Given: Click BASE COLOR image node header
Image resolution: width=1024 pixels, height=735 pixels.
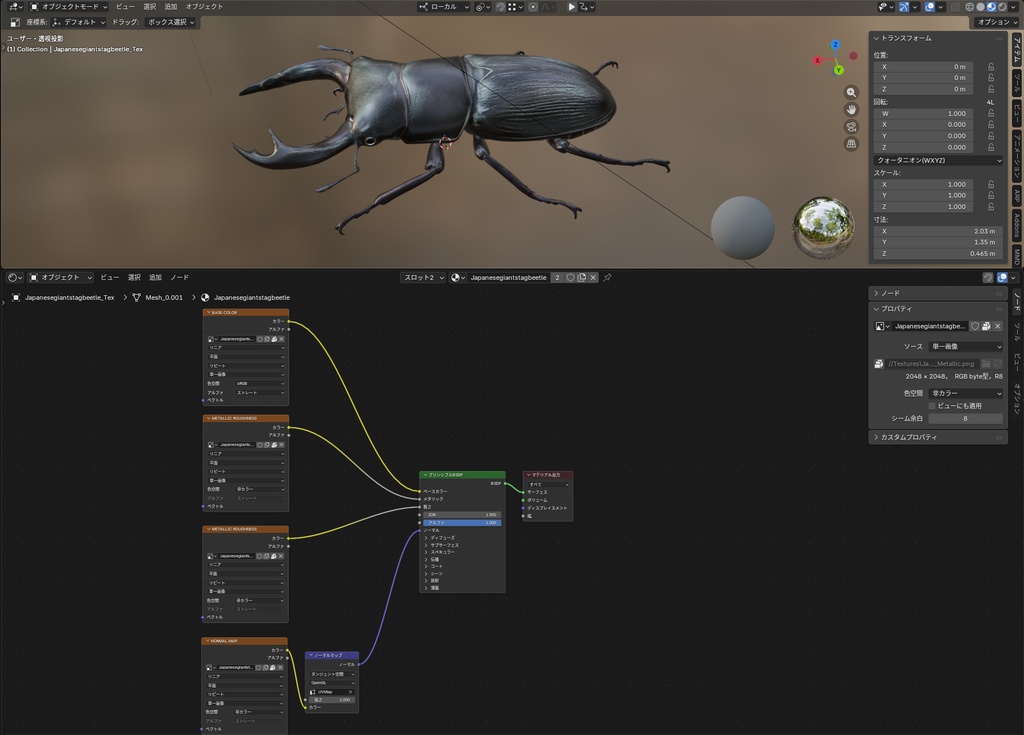Looking at the screenshot, I should tap(246, 312).
